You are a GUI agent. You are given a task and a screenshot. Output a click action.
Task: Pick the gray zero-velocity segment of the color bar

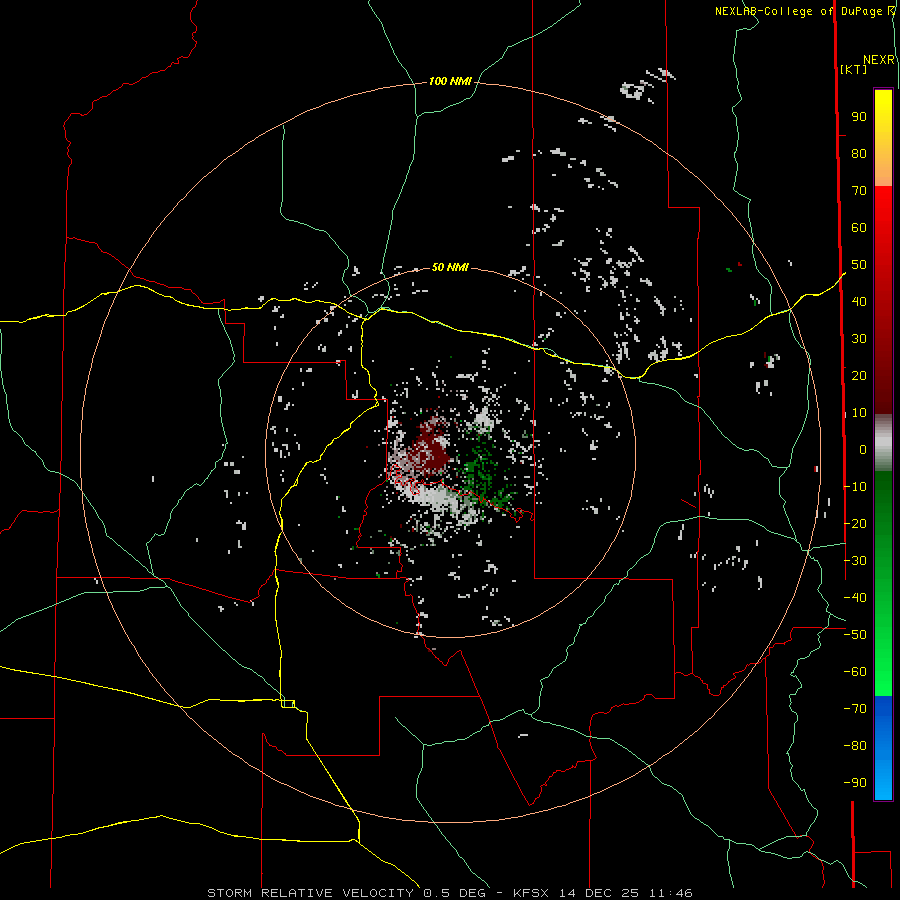click(883, 443)
